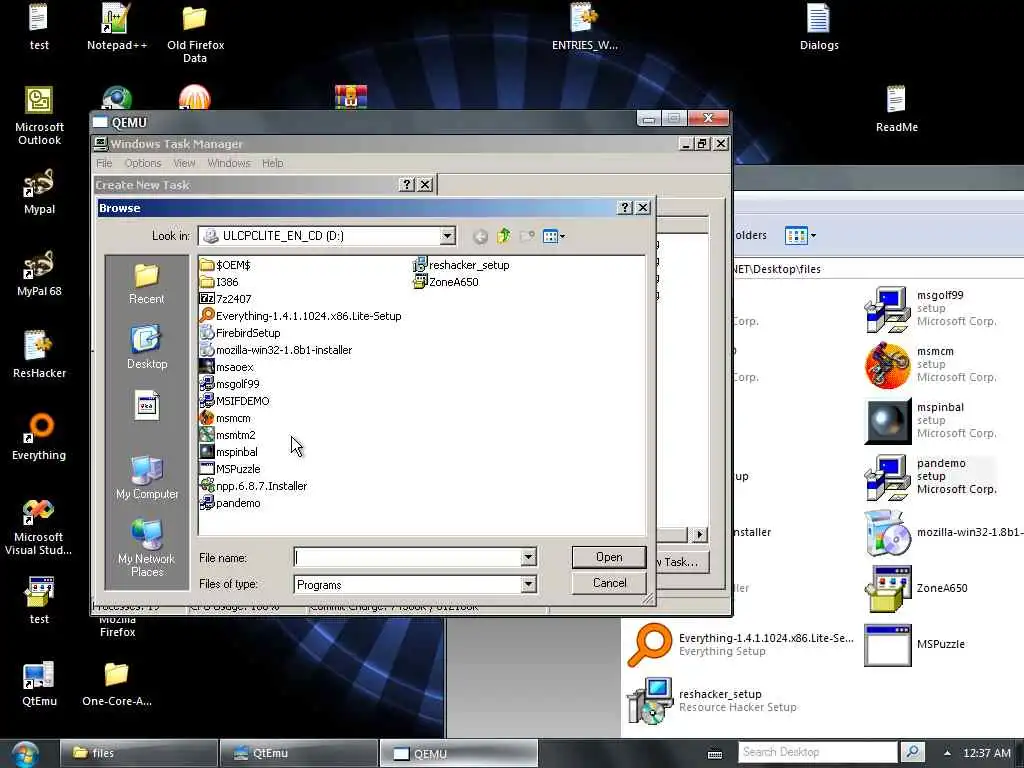Select msgolf99 in Browse file list

tap(229, 384)
